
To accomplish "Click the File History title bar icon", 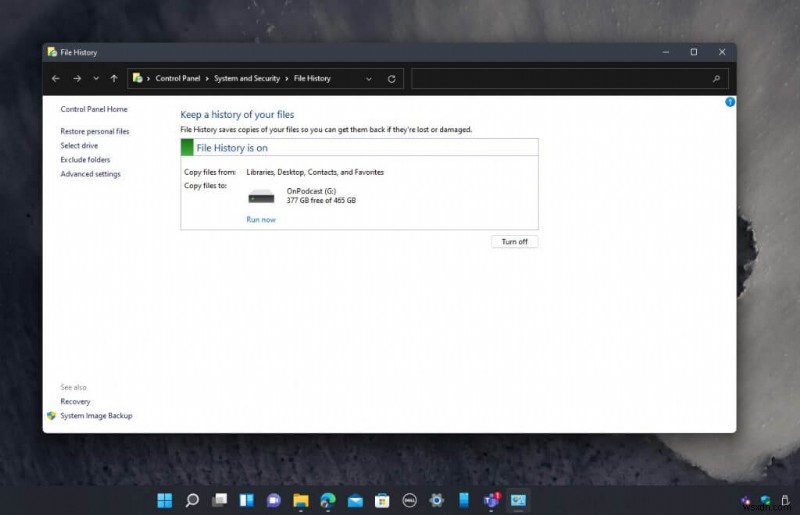I will tap(52, 52).
